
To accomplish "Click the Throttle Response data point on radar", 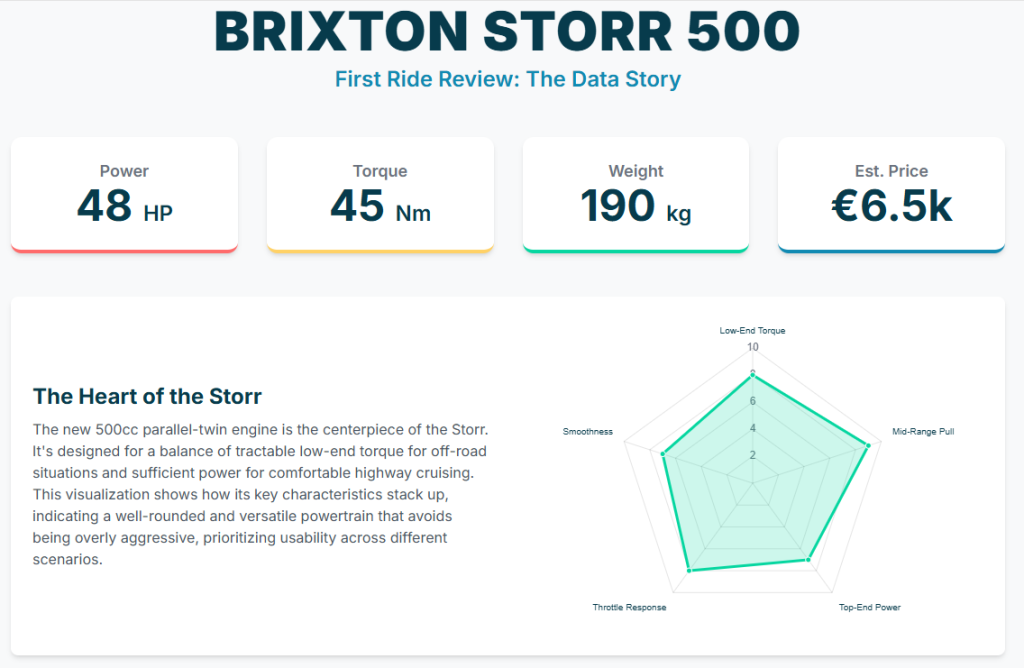I will [x=689, y=570].
